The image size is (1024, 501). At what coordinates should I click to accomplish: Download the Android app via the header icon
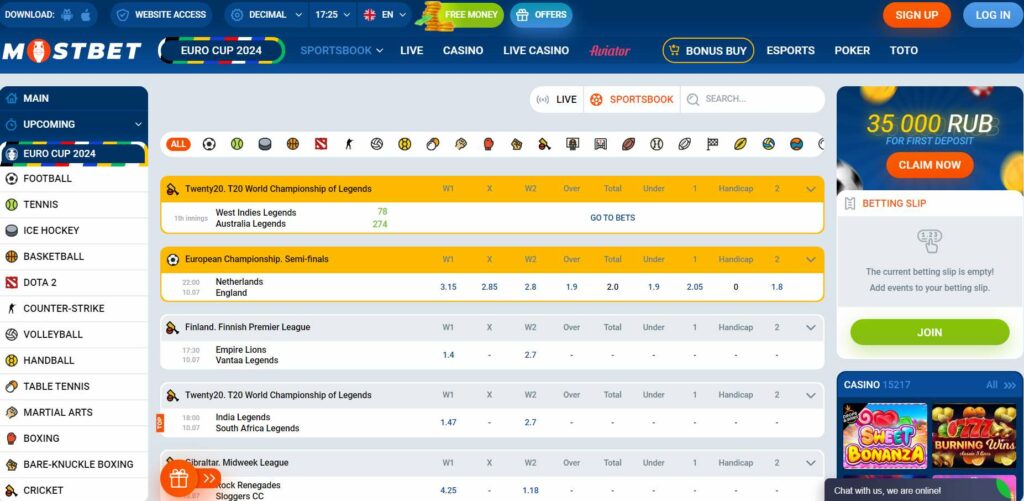pos(67,14)
